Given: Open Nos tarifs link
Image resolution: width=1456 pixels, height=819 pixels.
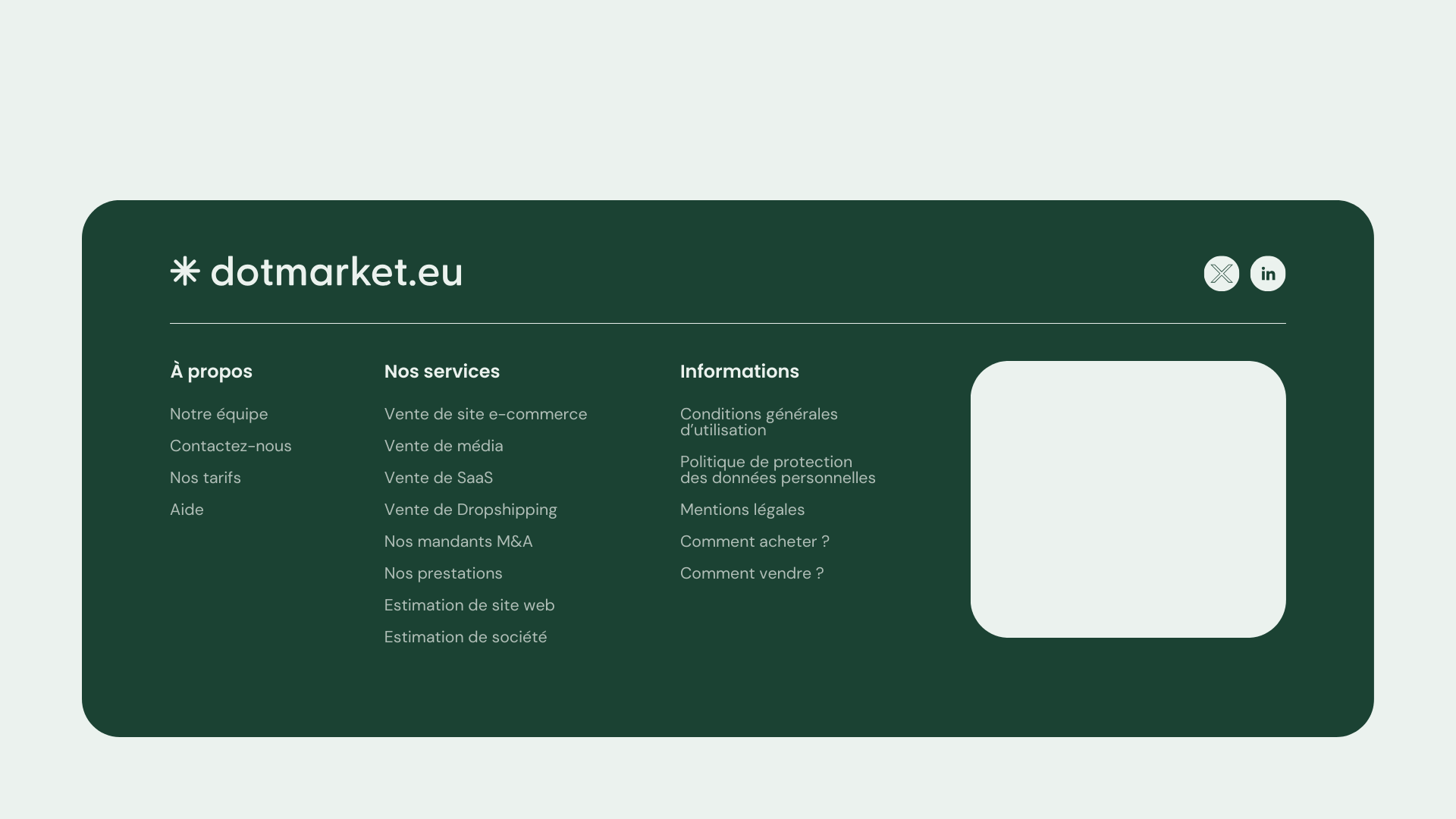Looking at the screenshot, I should [x=205, y=478].
